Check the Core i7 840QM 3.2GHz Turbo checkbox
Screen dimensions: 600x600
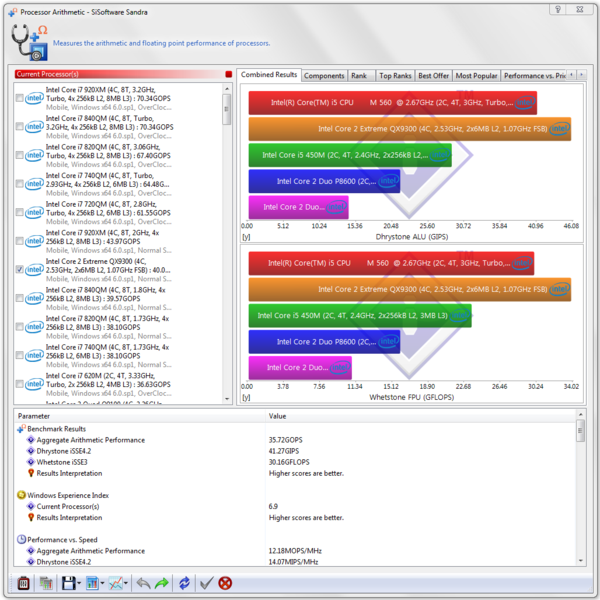(x=20, y=127)
